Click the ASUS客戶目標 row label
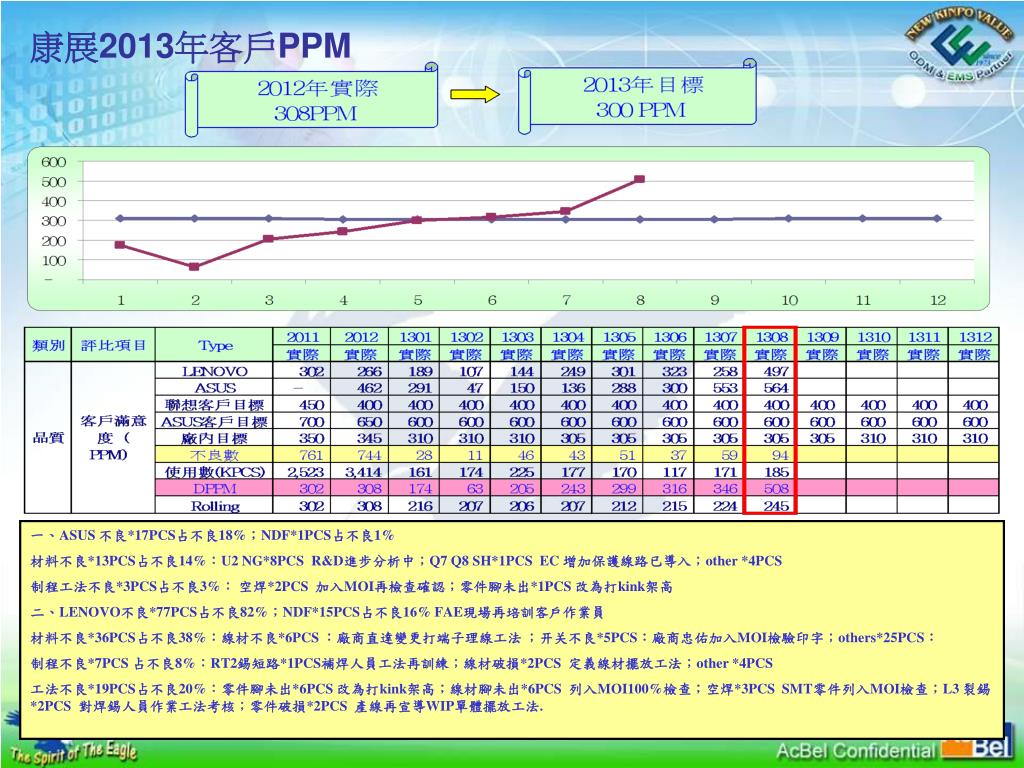The height and width of the screenshot is (768, 1024). tap(214, 422)
